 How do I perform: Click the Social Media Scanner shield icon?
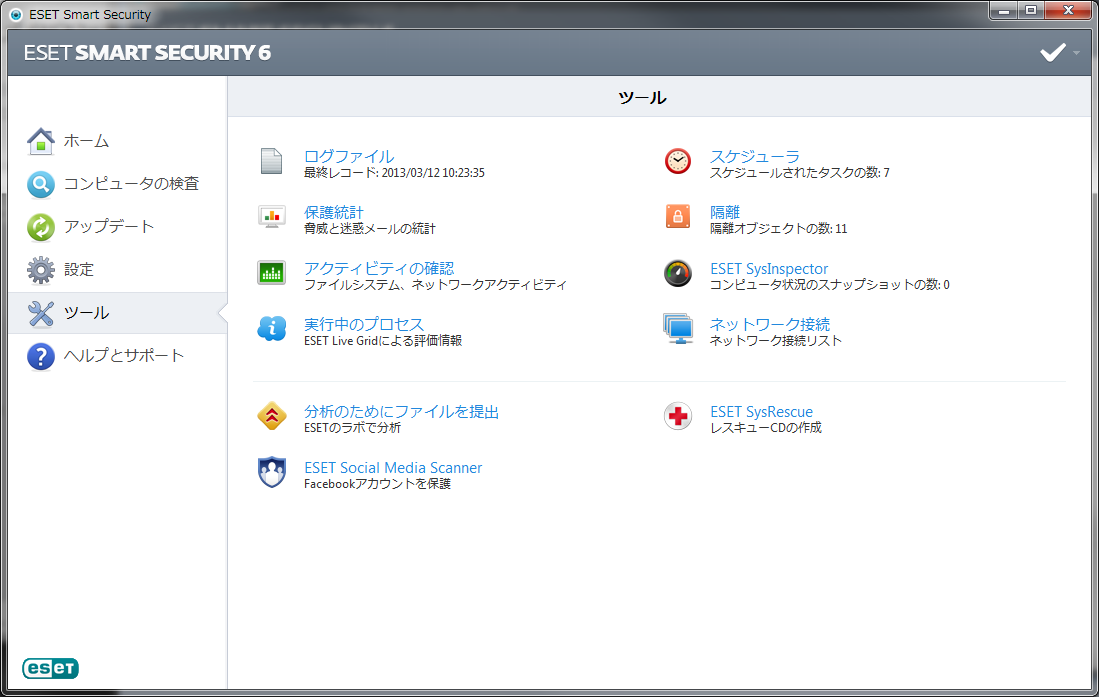[271, 472]
